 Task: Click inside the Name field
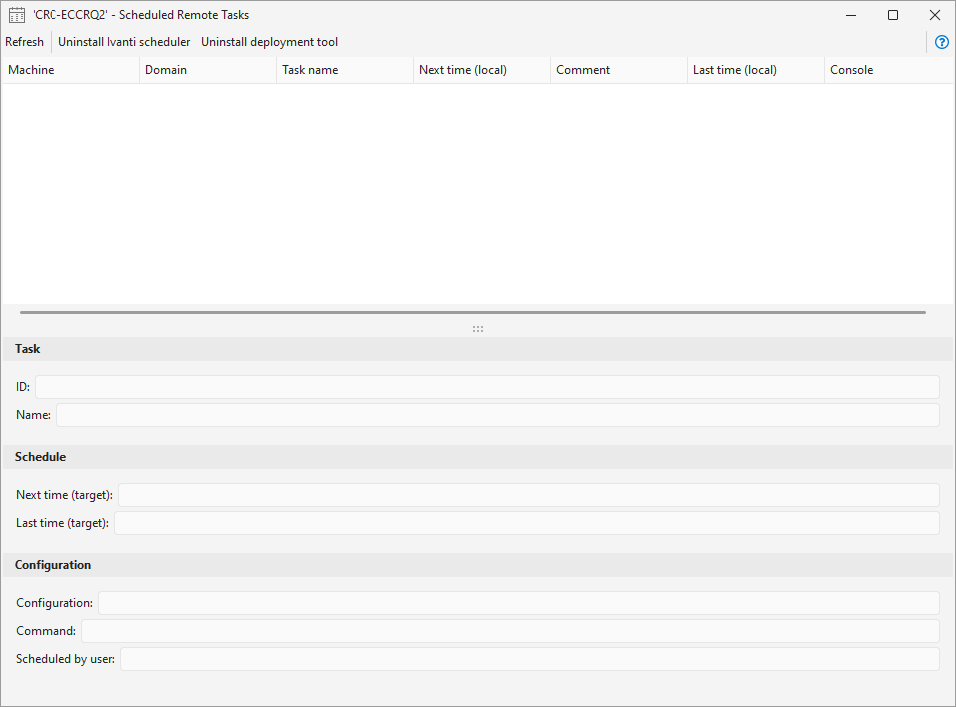coord(497,414)
